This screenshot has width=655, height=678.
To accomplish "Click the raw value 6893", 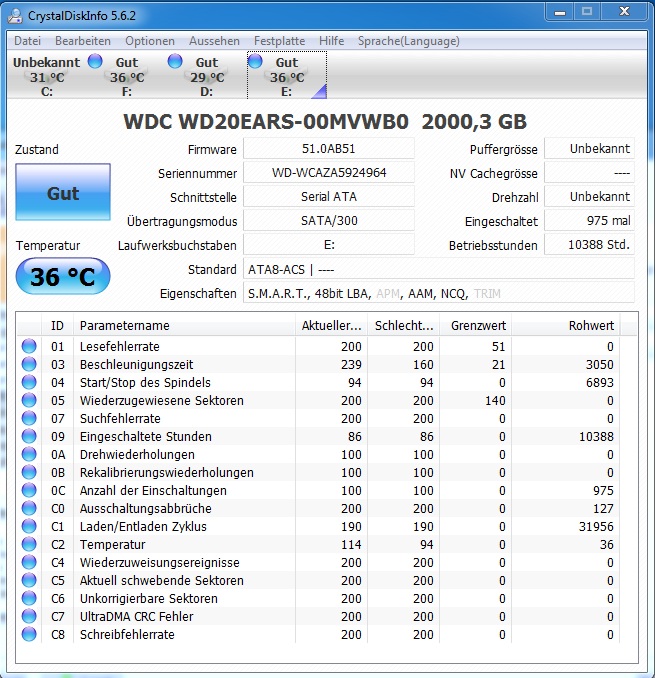I will pyautogui.click(x=600, y=382).
